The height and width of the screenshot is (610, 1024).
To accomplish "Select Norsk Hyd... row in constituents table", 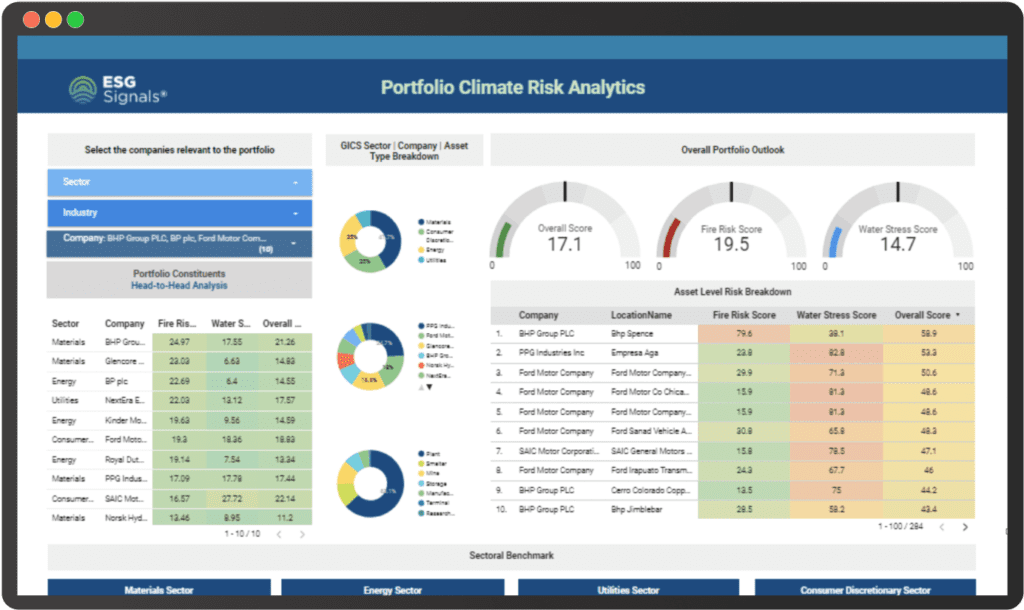I will (180, 518).
